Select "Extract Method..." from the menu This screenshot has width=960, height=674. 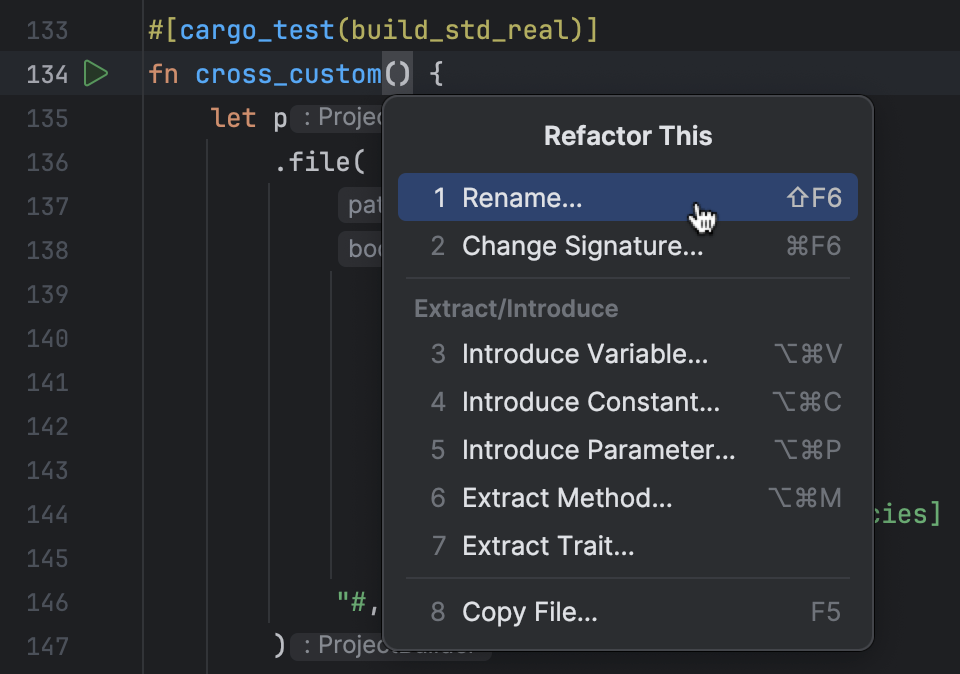coord(568,497)
